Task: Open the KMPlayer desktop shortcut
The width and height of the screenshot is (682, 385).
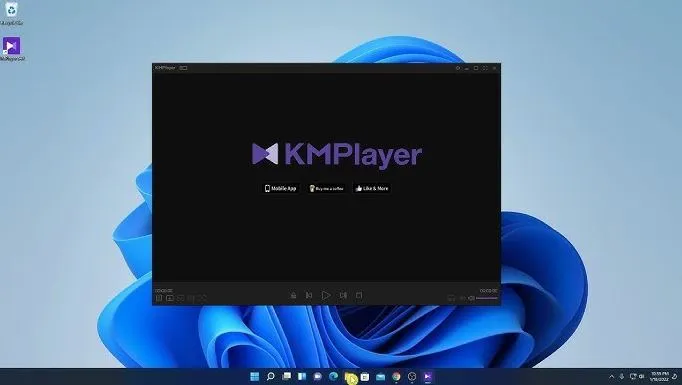Action: tap(12, 49)
